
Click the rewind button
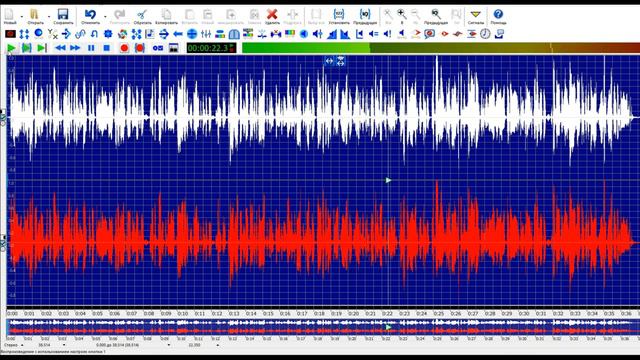click(x=60, y=48)
